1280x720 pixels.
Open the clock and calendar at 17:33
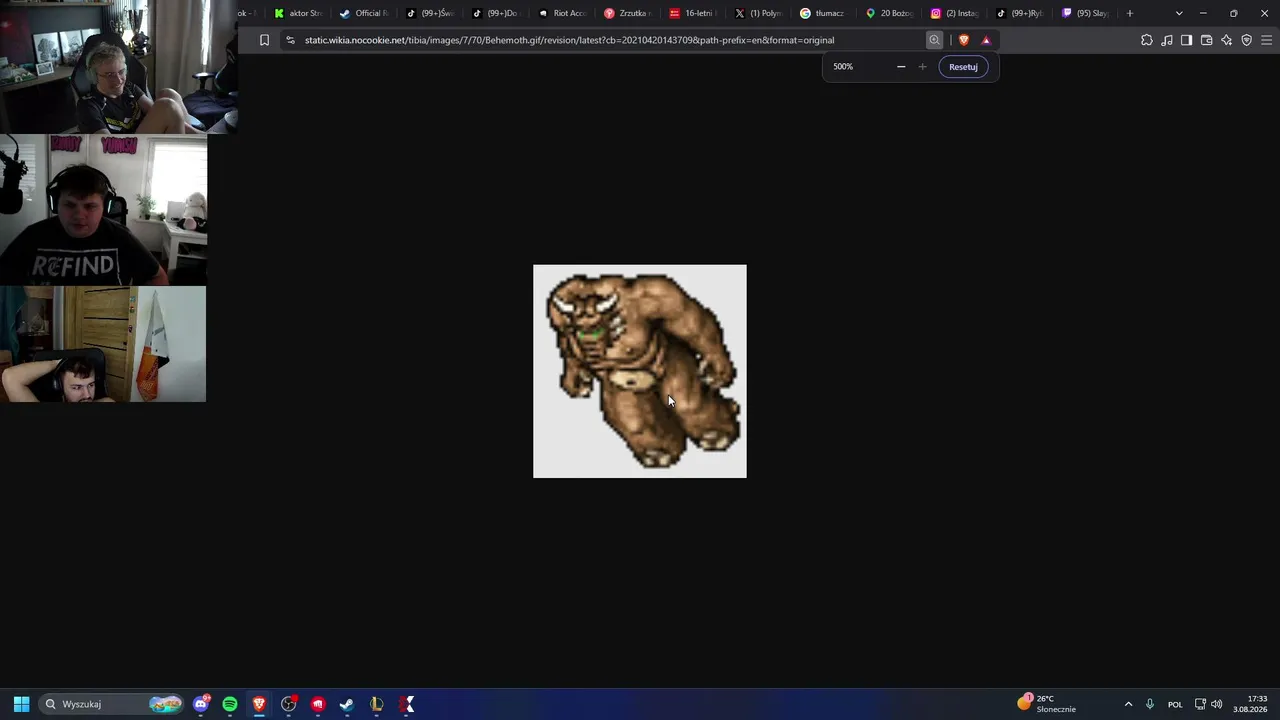click(1250, 703)
